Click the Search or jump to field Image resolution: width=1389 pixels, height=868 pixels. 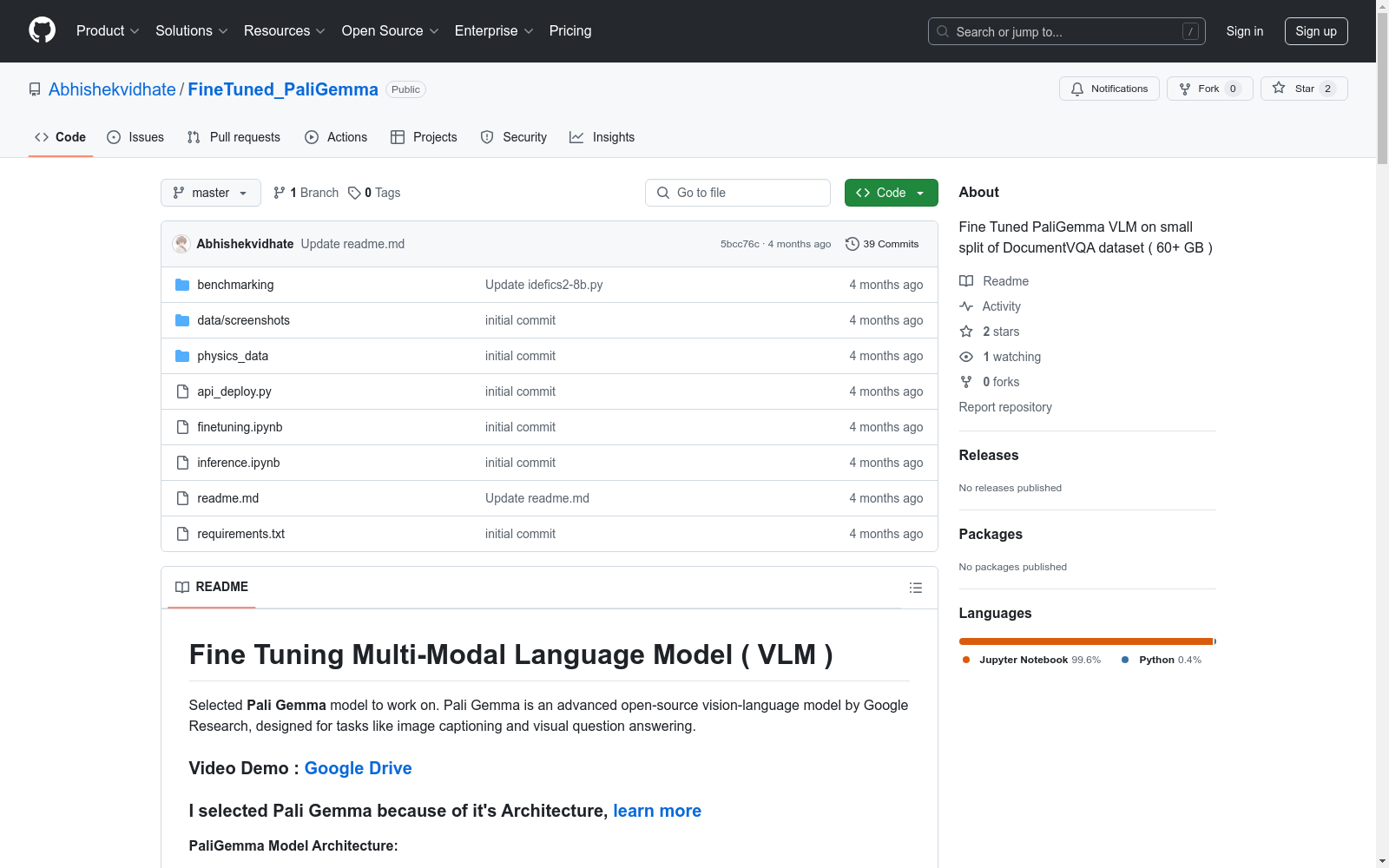point(1067,31)
